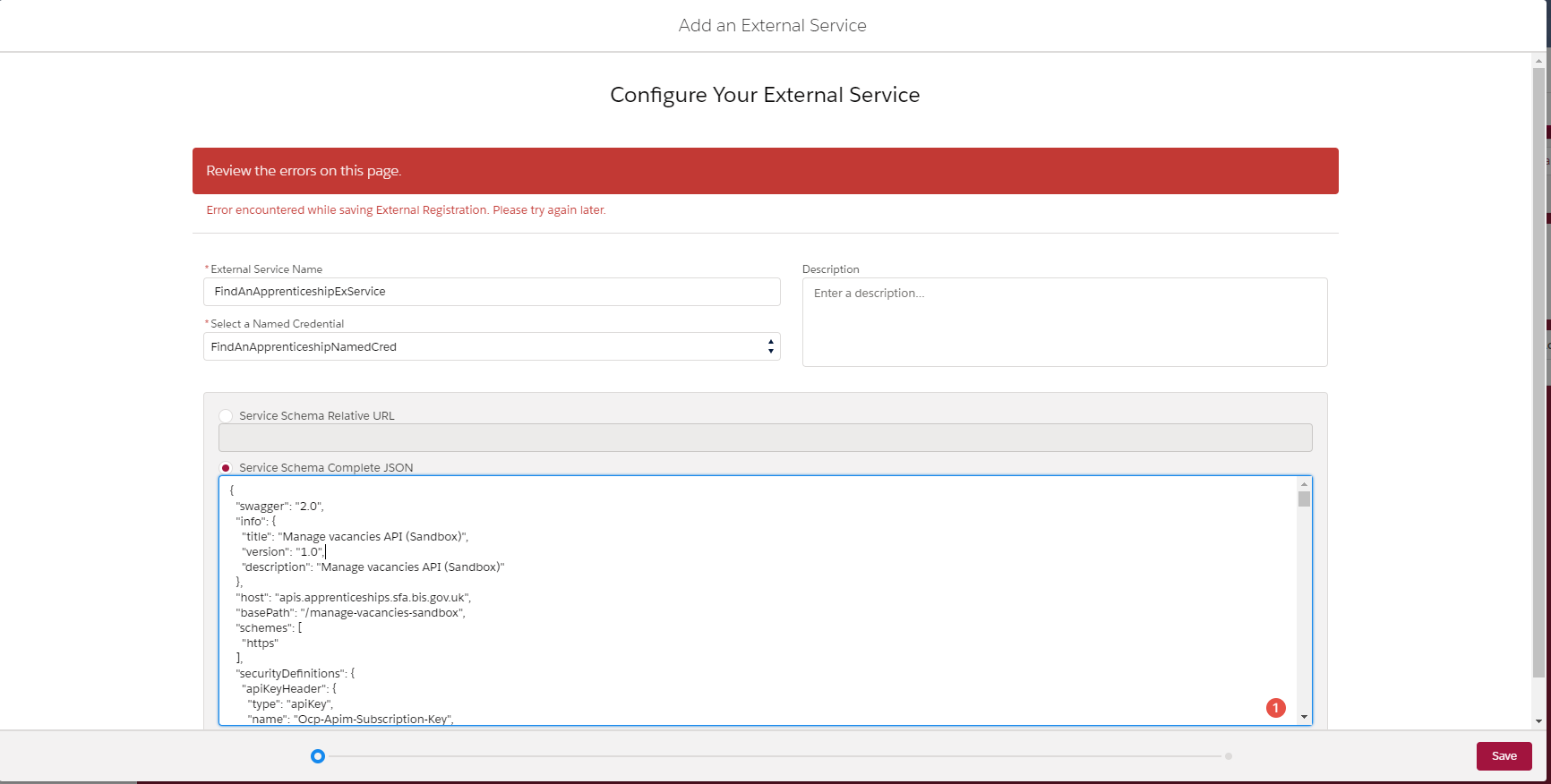Click the "Description" label
1551x784 pixels.
pos(830,269)
